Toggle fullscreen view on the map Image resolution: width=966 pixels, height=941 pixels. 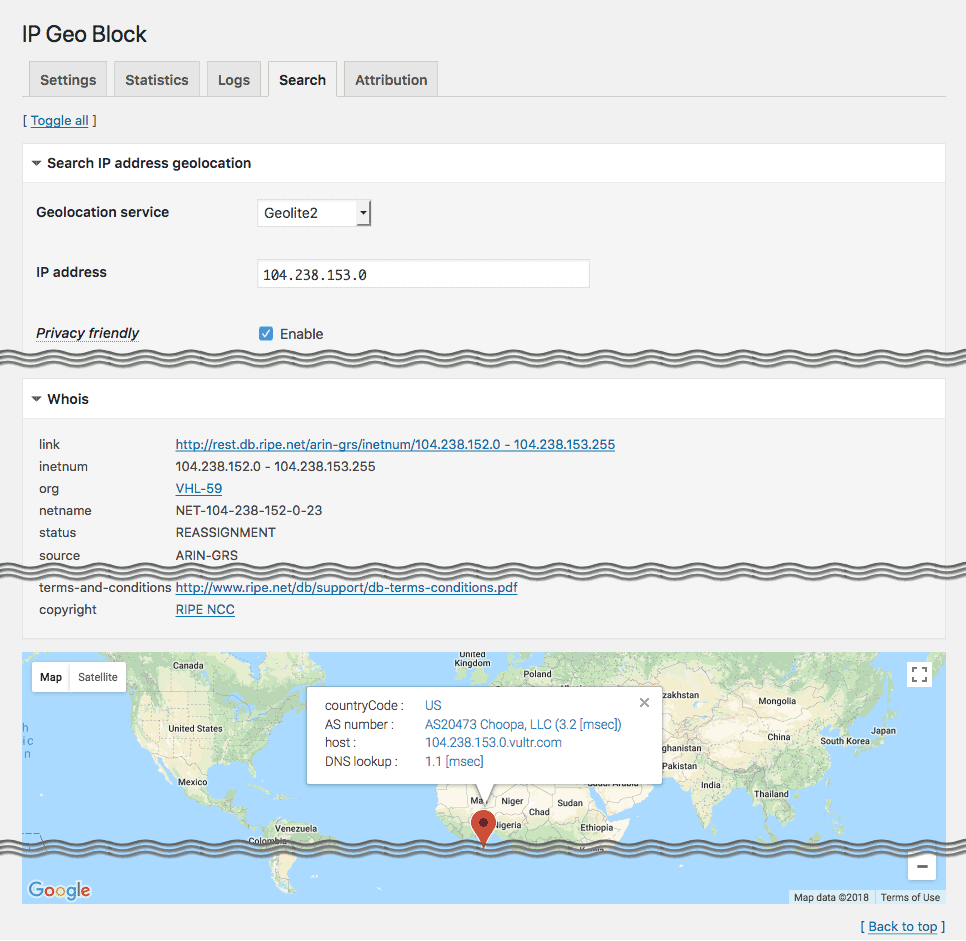click(x=920, y=674)
